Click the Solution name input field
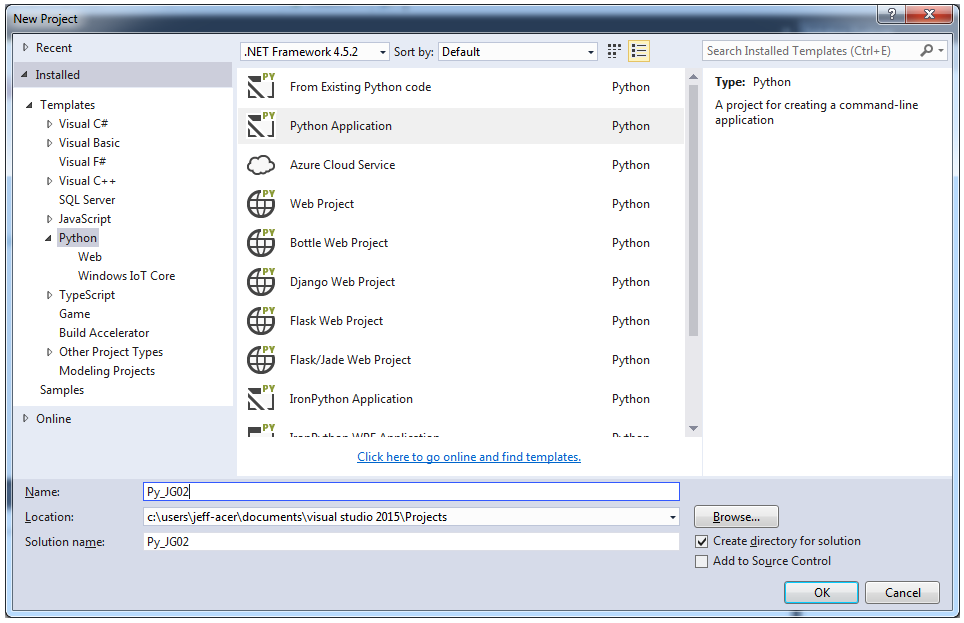The width and height of the screenshot is (964, 623). [x=411, y=542]
